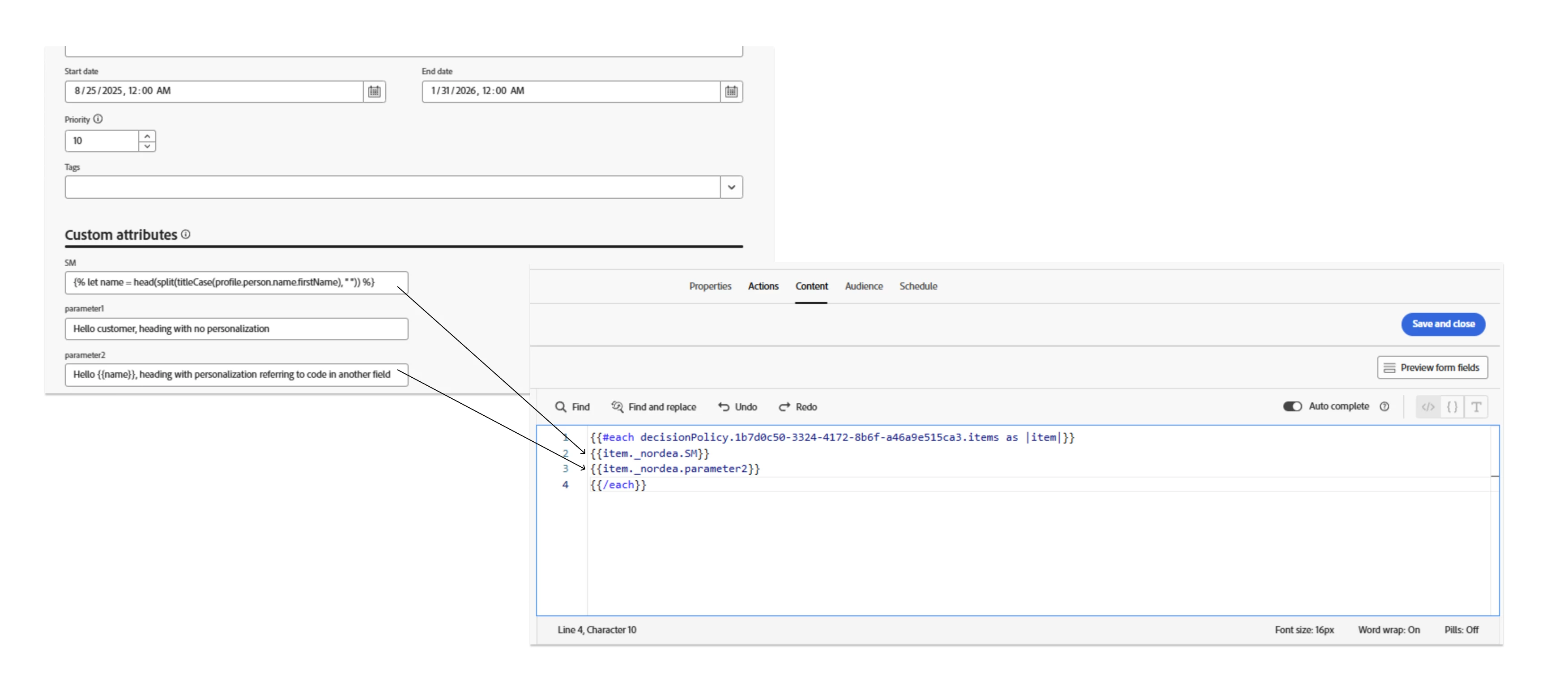Decrease Priority with the down stepper arrow

click(x=147, y=146)
